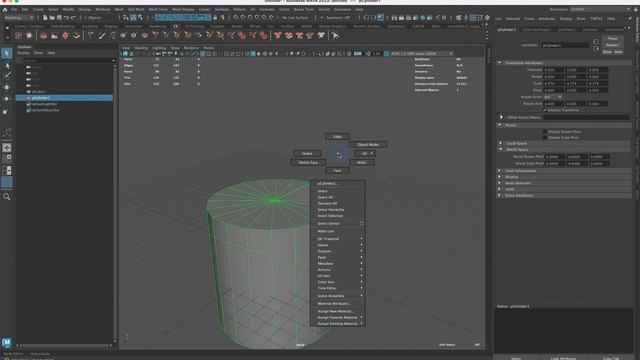This screenshot has width=640, height=360.
Task: Activate the Move tool in toolbox
Action: coord(7,87)
